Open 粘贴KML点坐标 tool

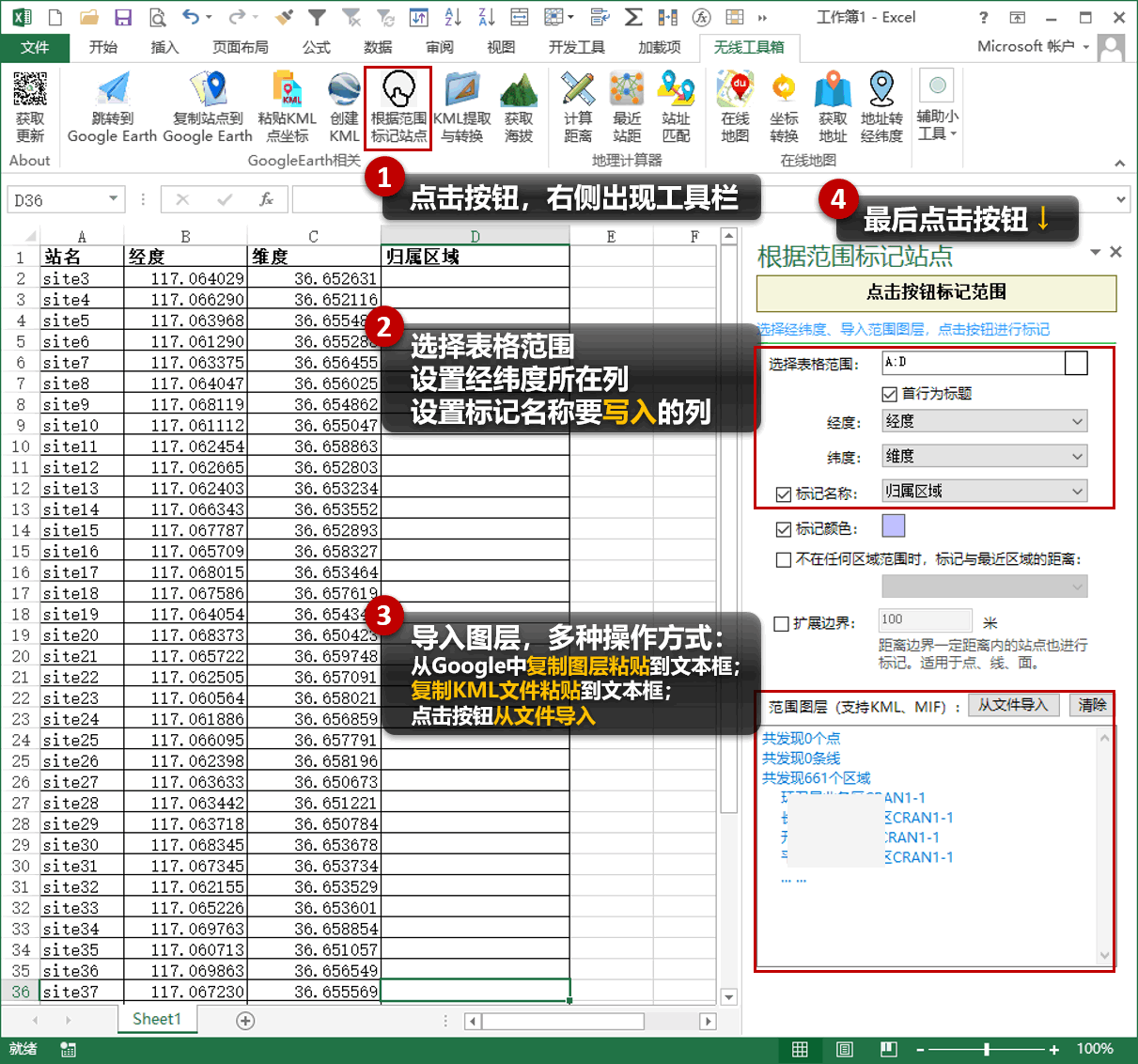(287, 106)
